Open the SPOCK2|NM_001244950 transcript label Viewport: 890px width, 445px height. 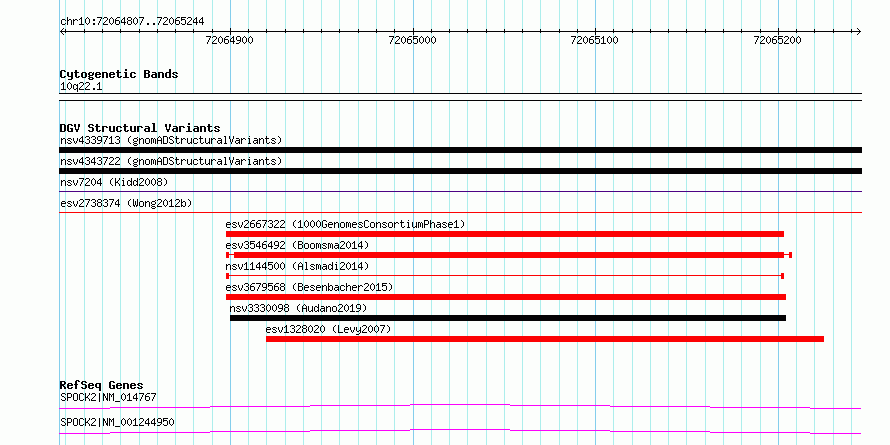pos(117,422)
